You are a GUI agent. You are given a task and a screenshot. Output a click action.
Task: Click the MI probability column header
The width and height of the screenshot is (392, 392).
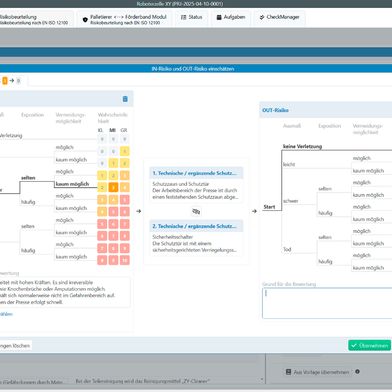click(113, 130)
